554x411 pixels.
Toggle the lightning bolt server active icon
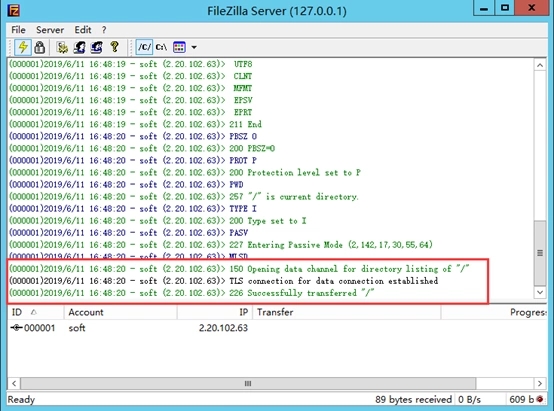pos(23,47)
